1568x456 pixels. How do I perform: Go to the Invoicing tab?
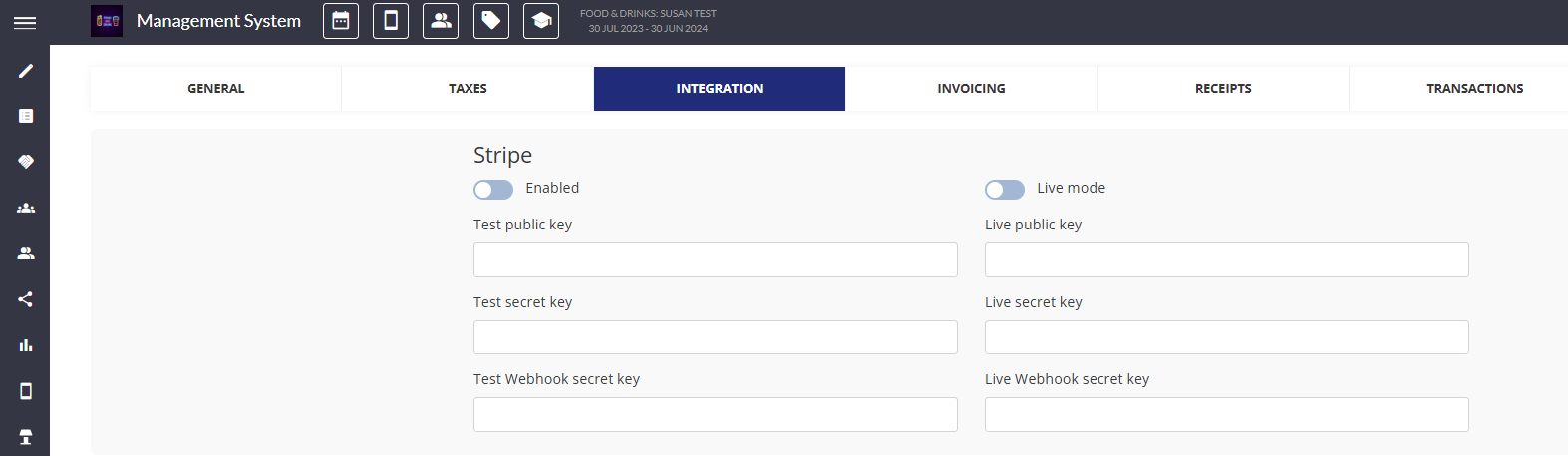(971, 89)
